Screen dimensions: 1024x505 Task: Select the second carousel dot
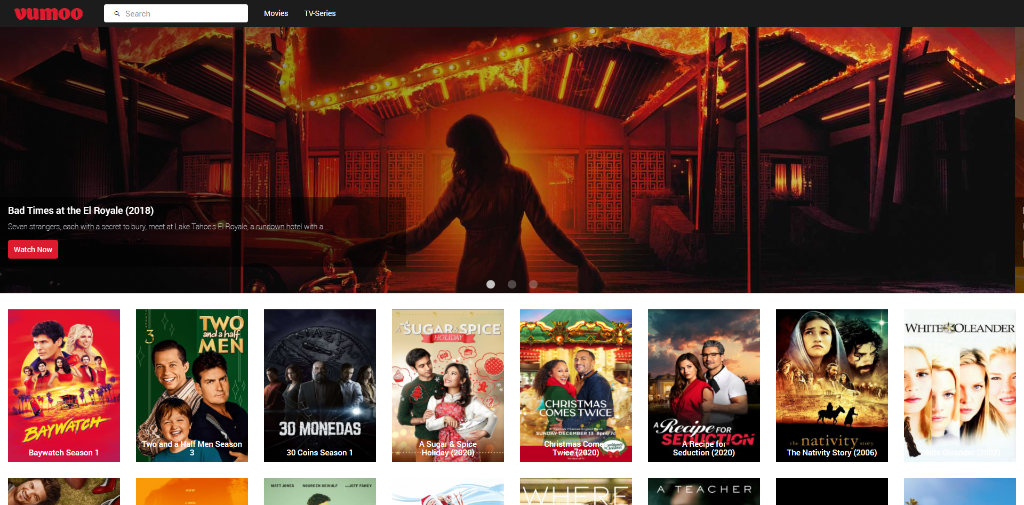pyautogui.click(x=512, y=284)
